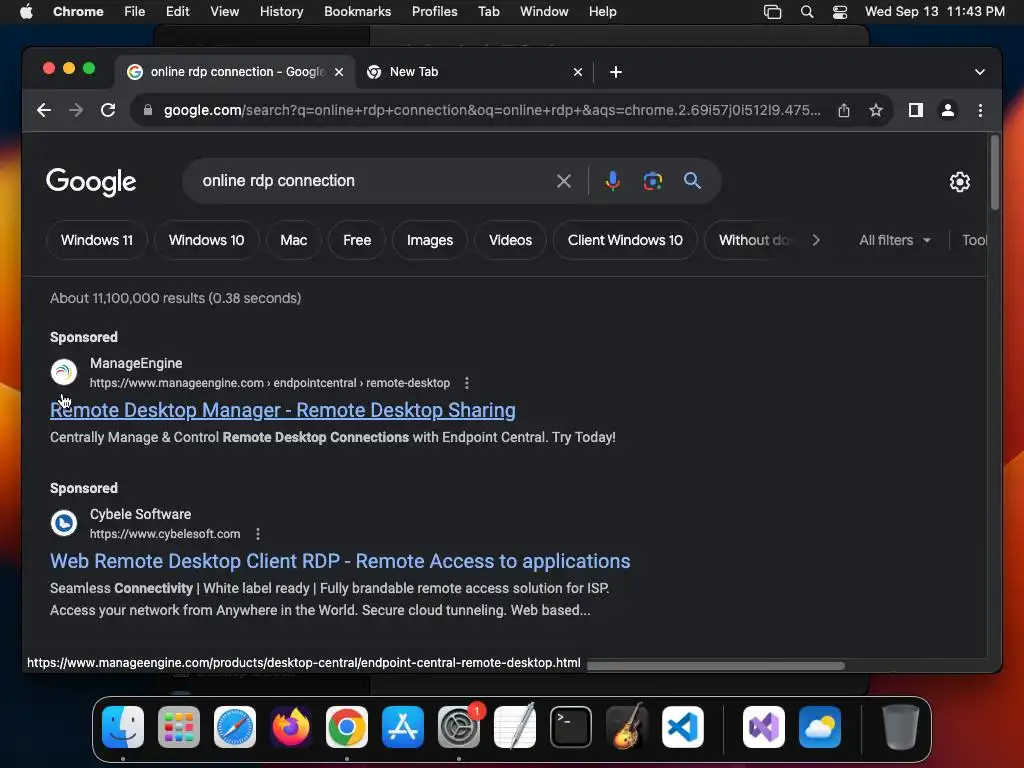Open the Trash in the Dock
Image resolution: width=1024 pixels, height=768 pixels.
coord(901,727)
